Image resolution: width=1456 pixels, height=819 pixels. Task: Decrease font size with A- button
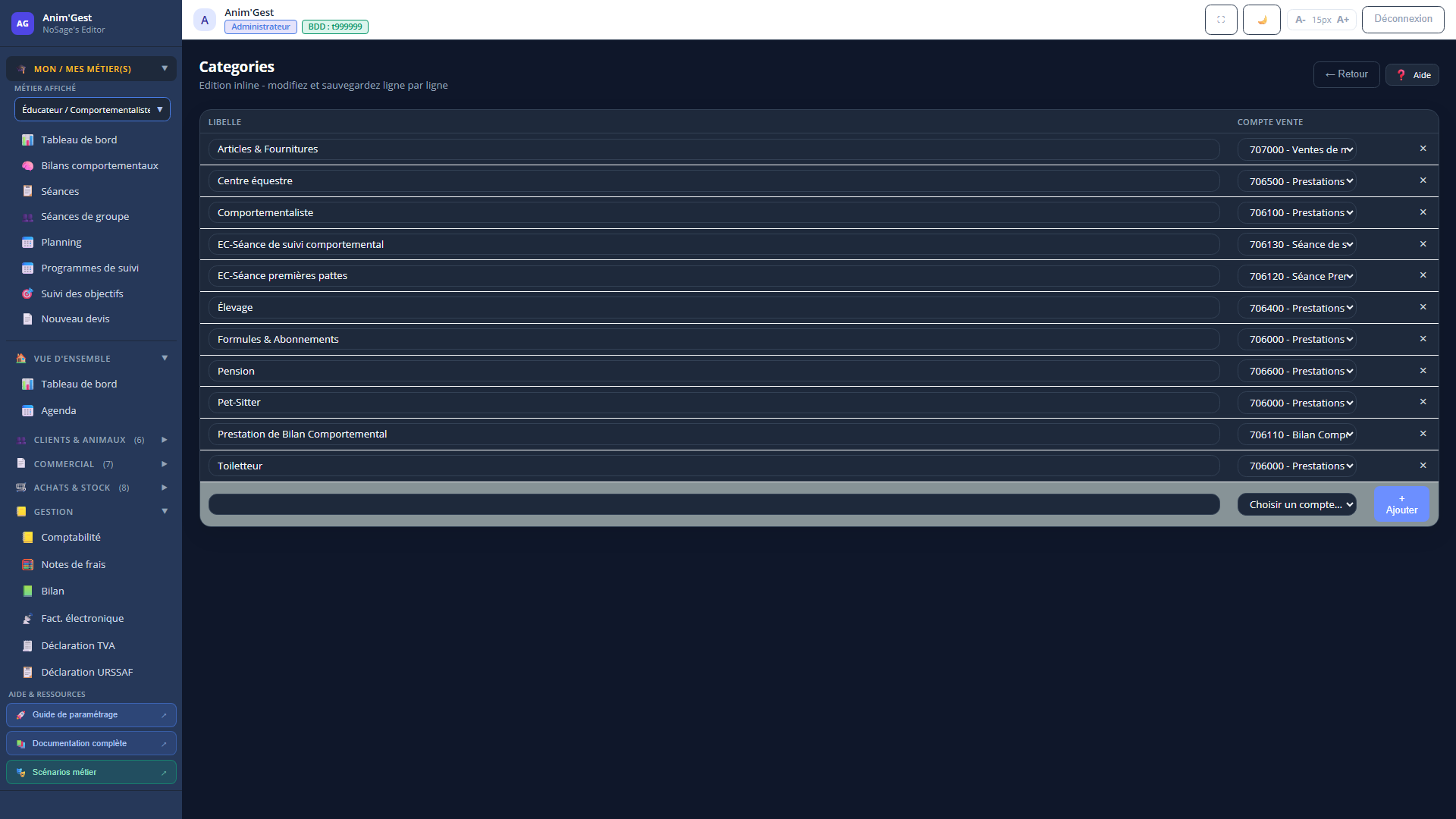coord(1300,20)
